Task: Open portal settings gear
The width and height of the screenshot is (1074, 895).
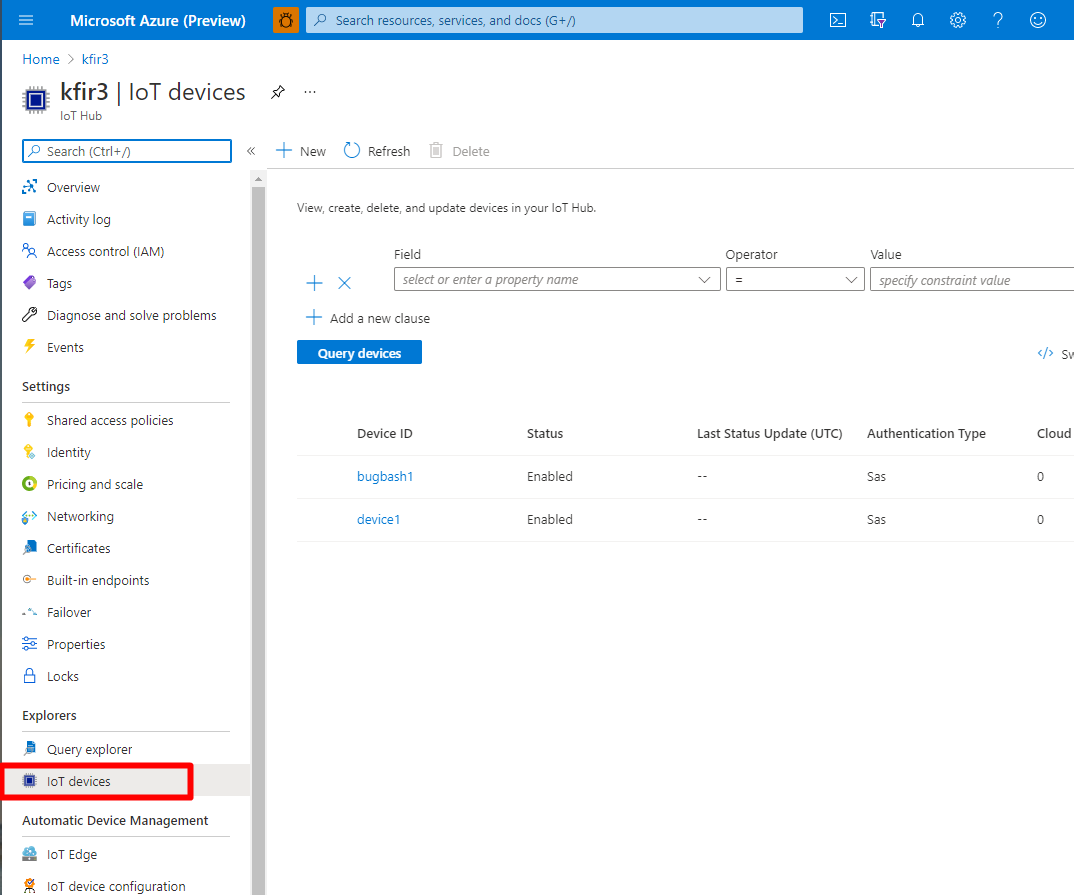Action: pos(958,20)
